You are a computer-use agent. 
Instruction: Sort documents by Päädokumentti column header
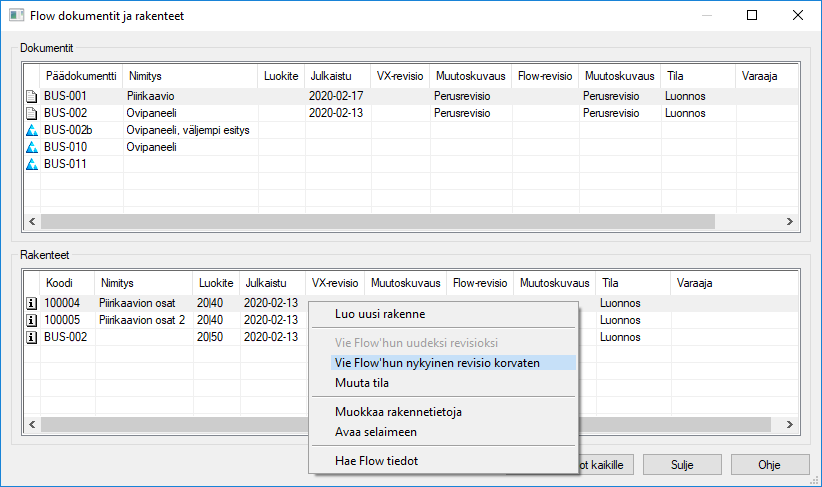point(81,75)
